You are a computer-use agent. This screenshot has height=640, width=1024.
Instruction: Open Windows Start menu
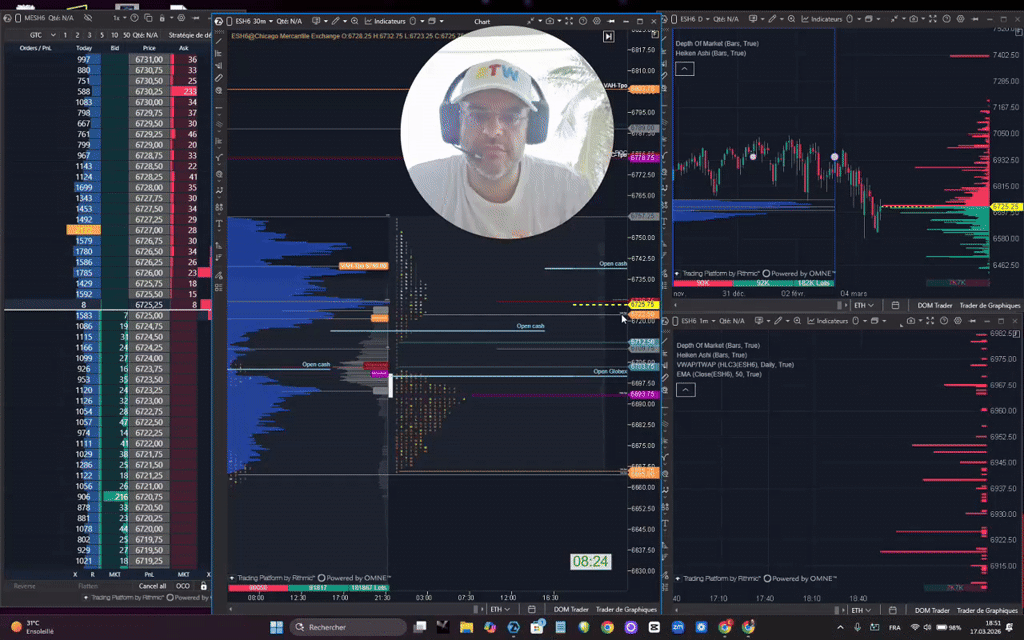coord(276,627)
